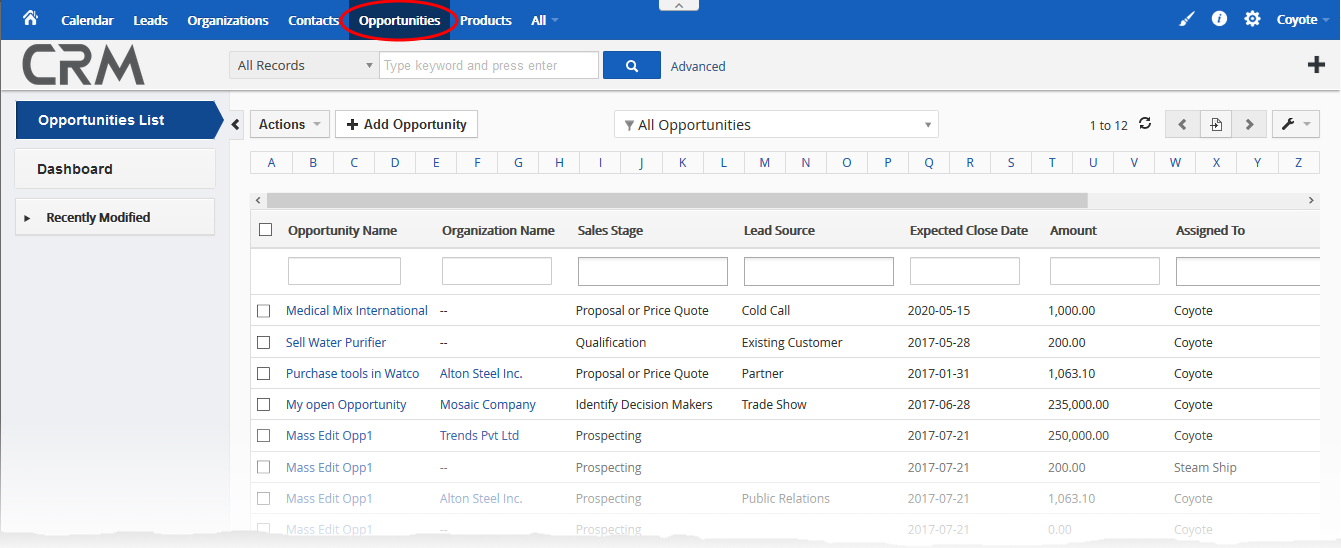Open the Contacts tab
Image resolution: width=1341 pixels, height=548 pixels.
pos(313,20)
